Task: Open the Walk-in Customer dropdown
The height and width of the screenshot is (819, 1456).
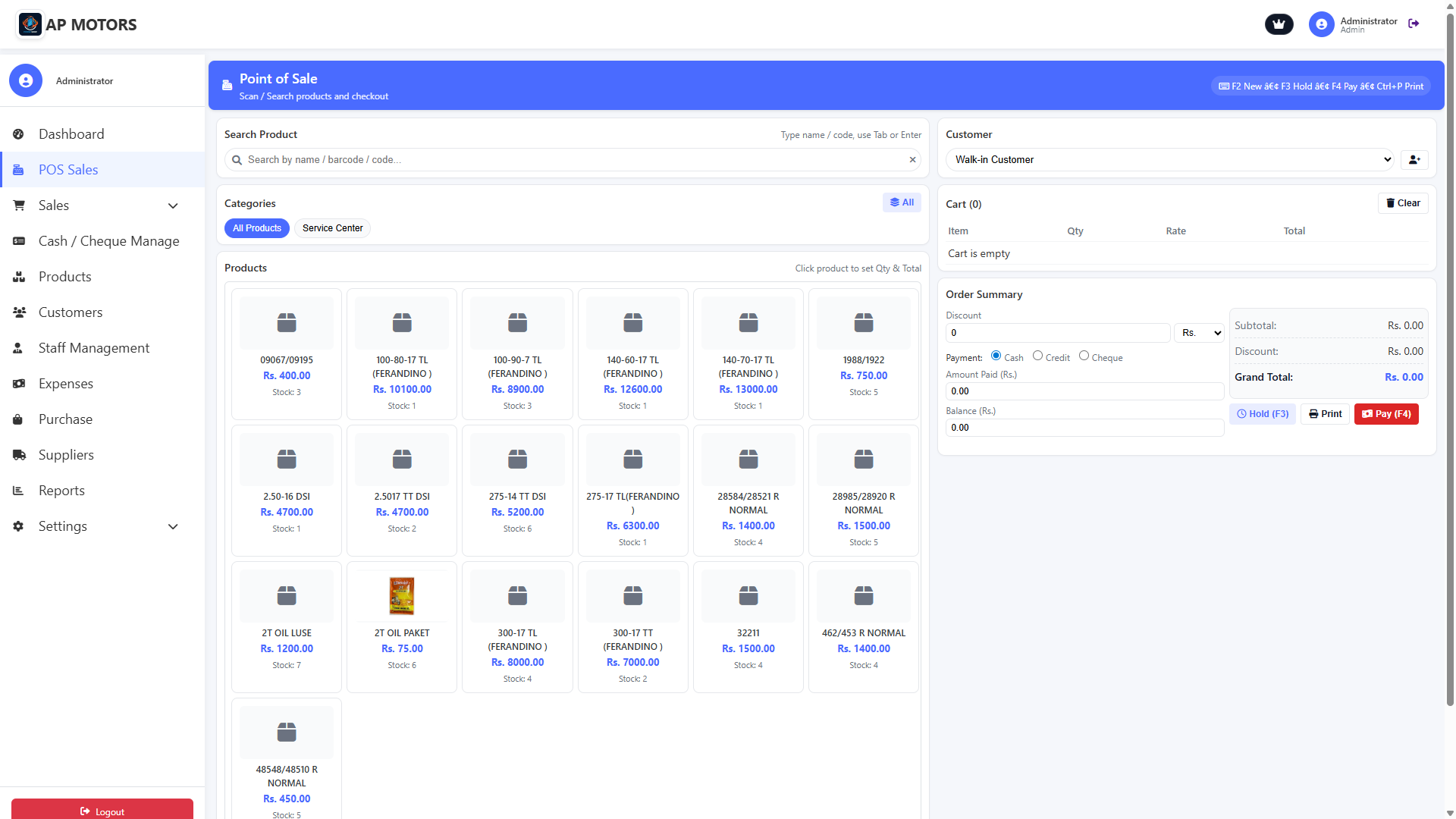Action: tap(1169, 160)
